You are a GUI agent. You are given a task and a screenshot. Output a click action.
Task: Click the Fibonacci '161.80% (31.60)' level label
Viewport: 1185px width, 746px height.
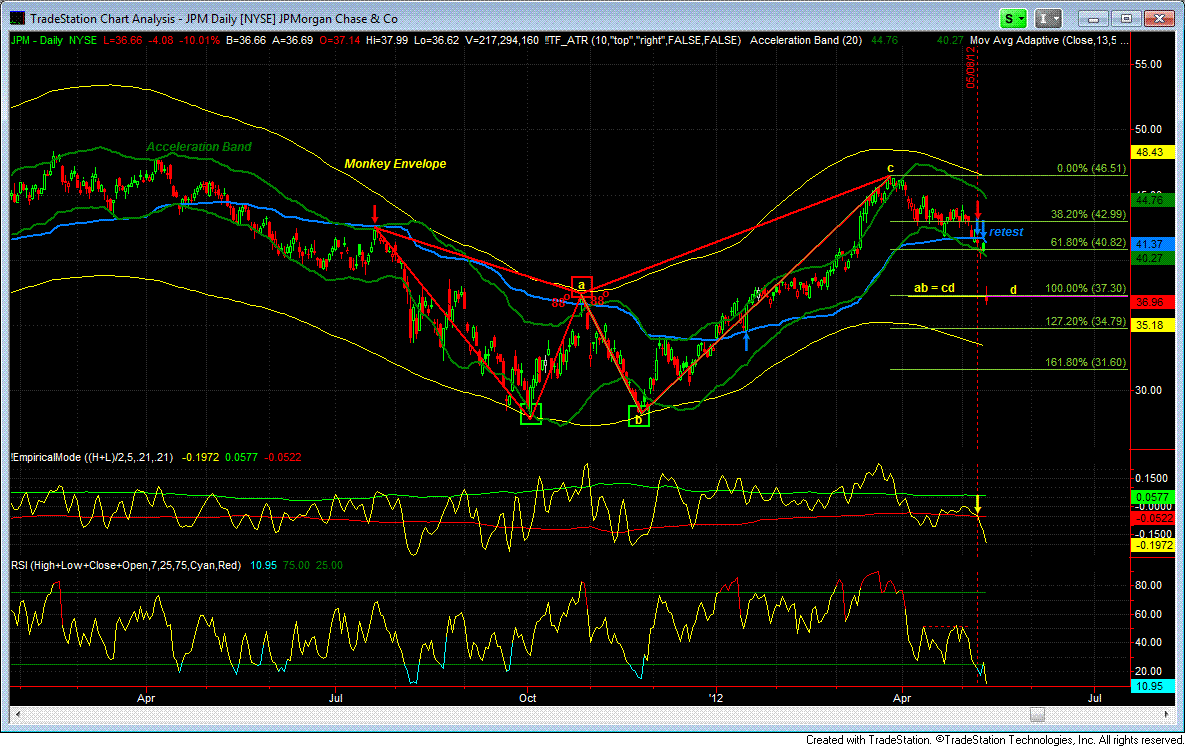(1085, 363)
